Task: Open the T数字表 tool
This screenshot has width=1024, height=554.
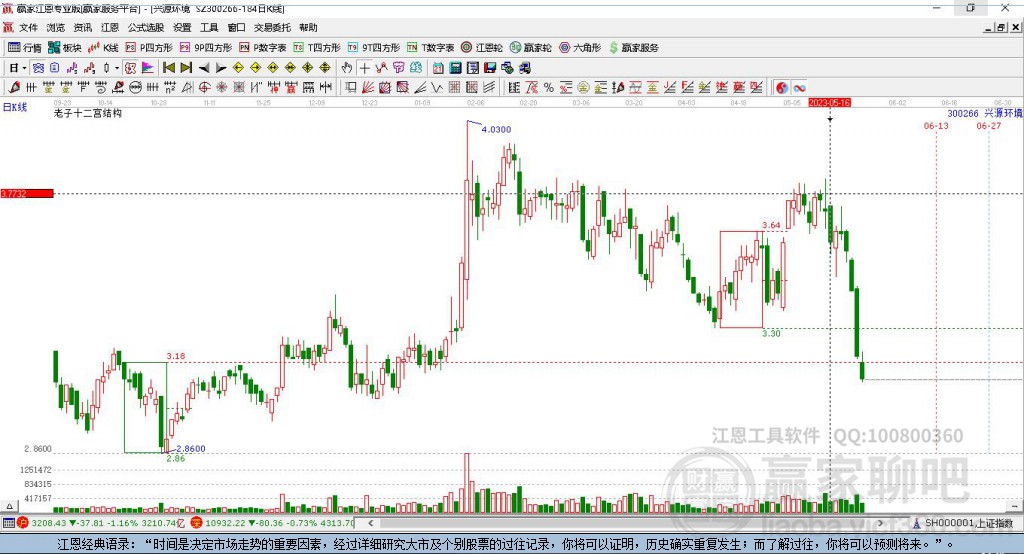Action: [430, 48]
